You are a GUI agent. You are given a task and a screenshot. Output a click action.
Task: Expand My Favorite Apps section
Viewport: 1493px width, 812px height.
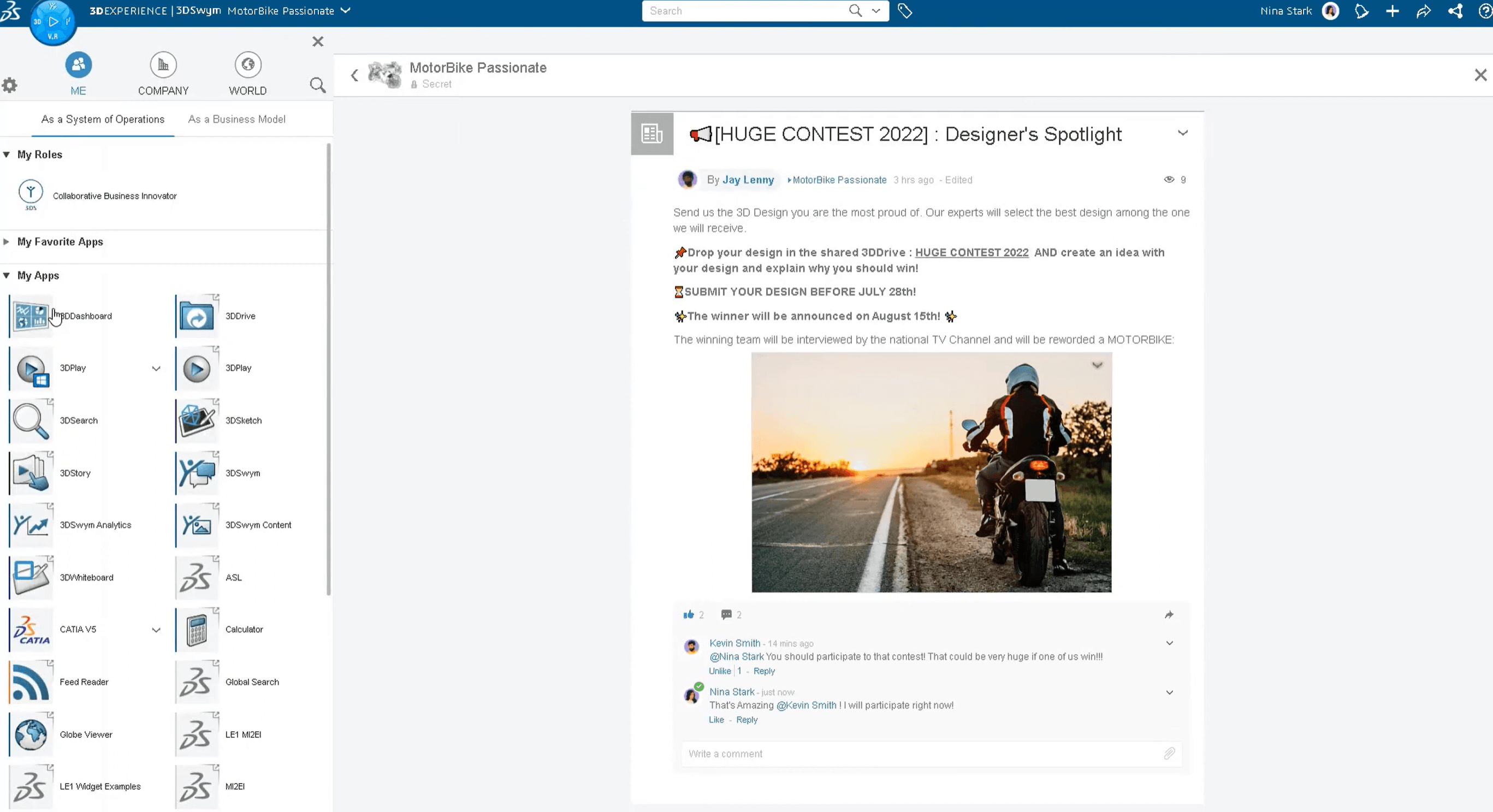point(7,242)
